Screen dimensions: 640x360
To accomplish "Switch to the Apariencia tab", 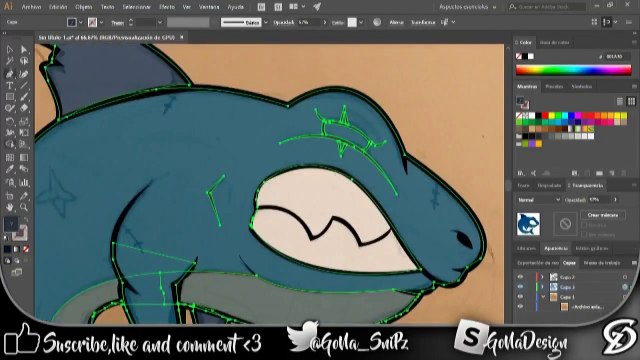I will [556, 248].
